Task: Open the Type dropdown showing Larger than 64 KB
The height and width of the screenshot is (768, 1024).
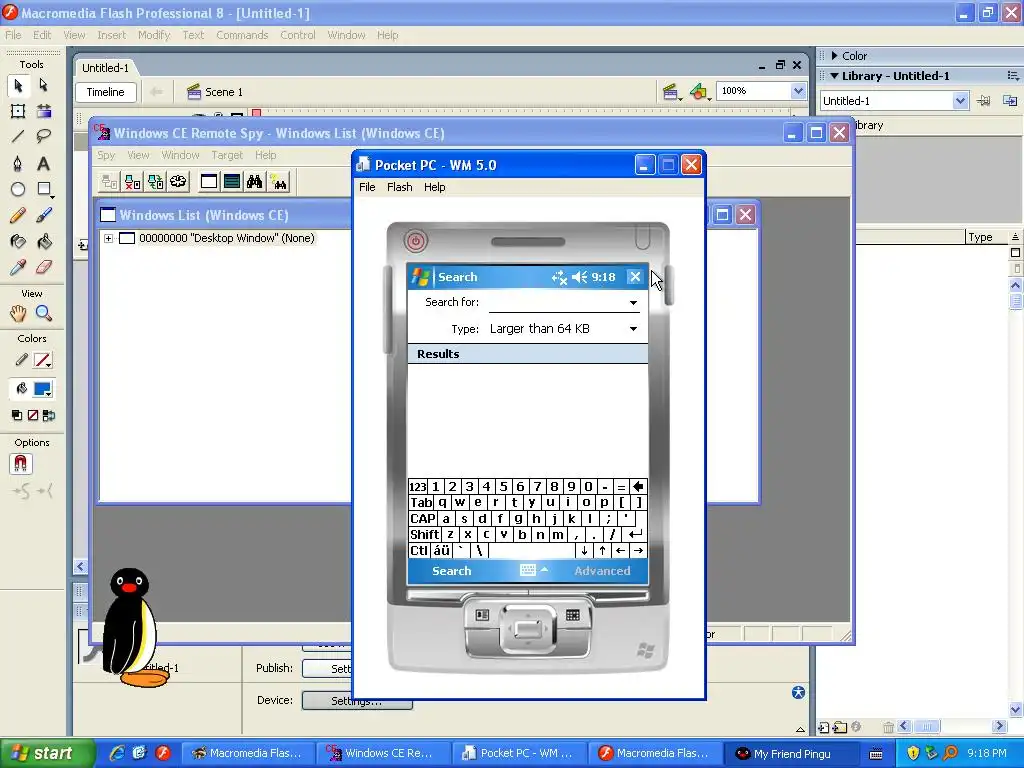Action: [633, 328]
